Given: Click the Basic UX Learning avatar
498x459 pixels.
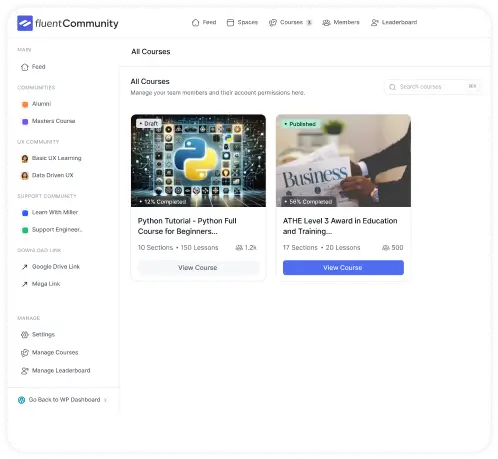Looking at the screenshot, I should click(x=25, y=158).
